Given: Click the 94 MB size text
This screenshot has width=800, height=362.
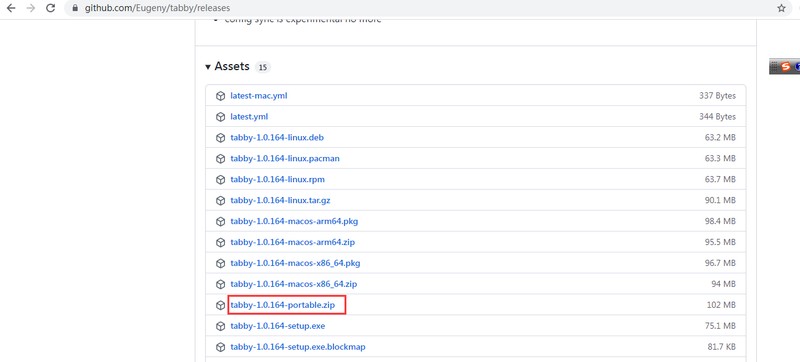Looking at the screenshot, I should click(723, 284).
